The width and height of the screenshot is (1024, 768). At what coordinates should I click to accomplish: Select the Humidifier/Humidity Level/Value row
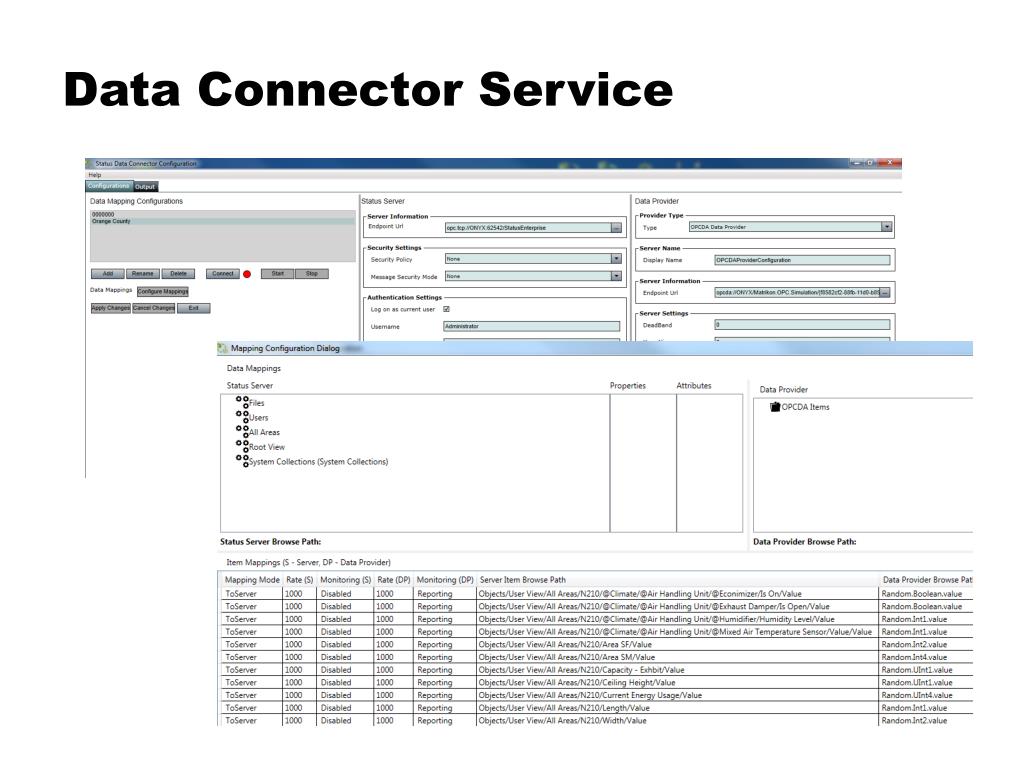[596, 619]
